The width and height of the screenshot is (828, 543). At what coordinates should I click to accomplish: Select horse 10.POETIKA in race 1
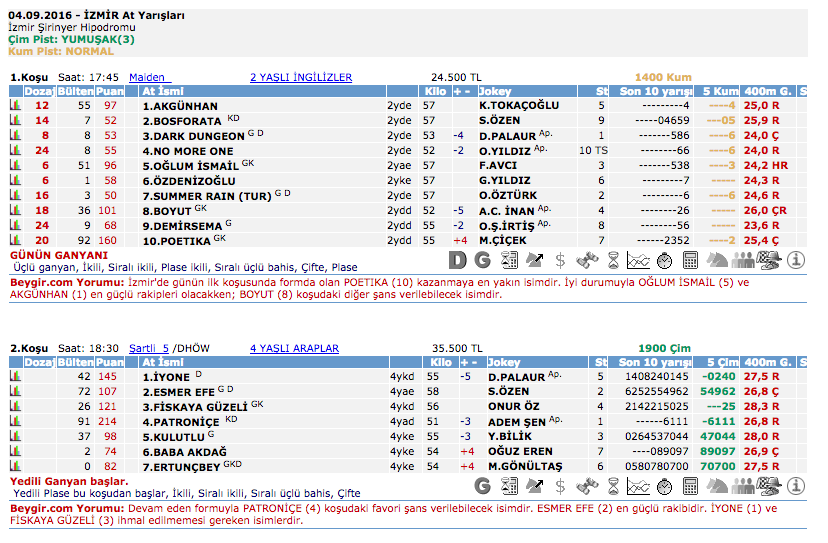[x=177, y=240]
